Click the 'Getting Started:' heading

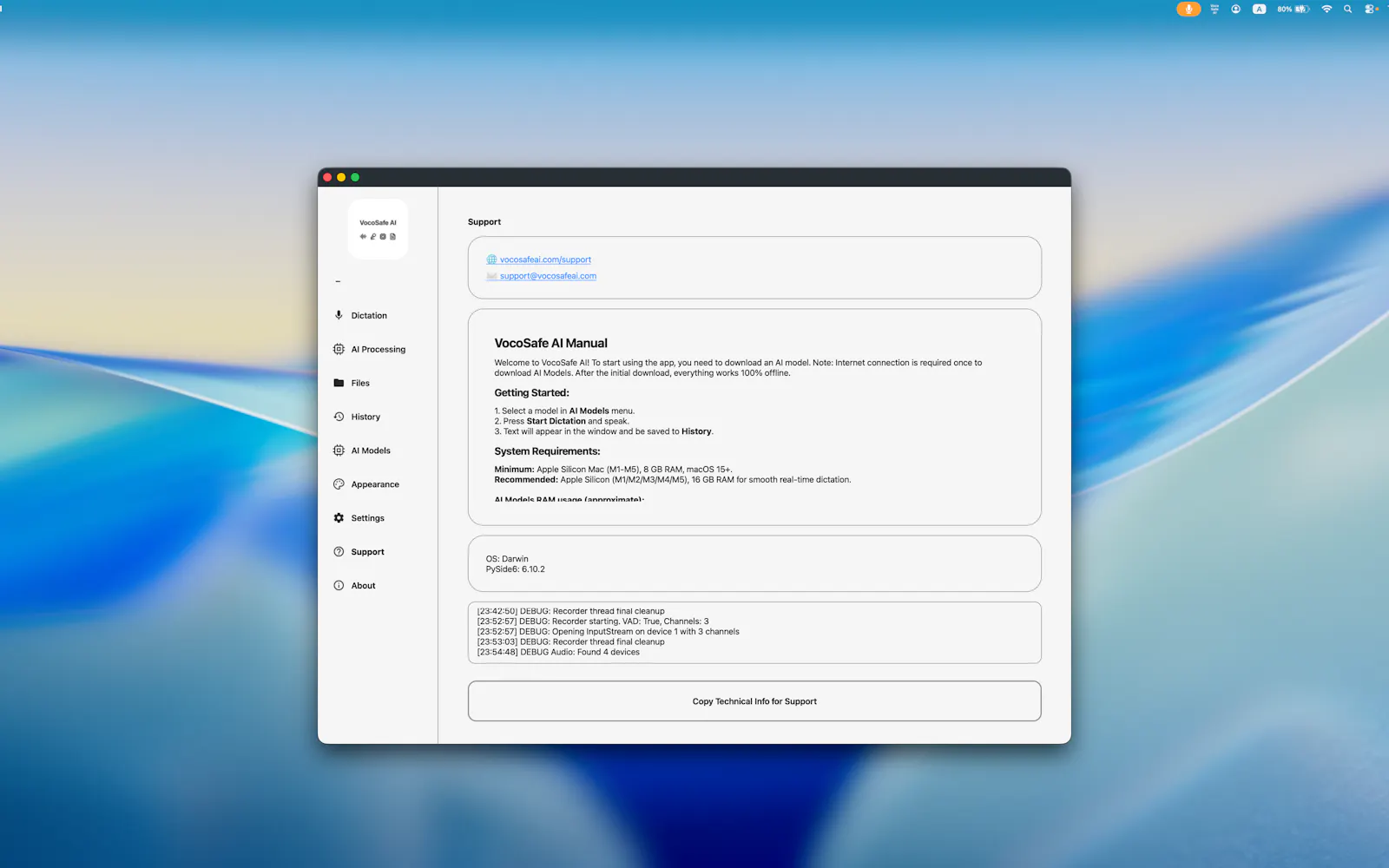click(531, 392)
